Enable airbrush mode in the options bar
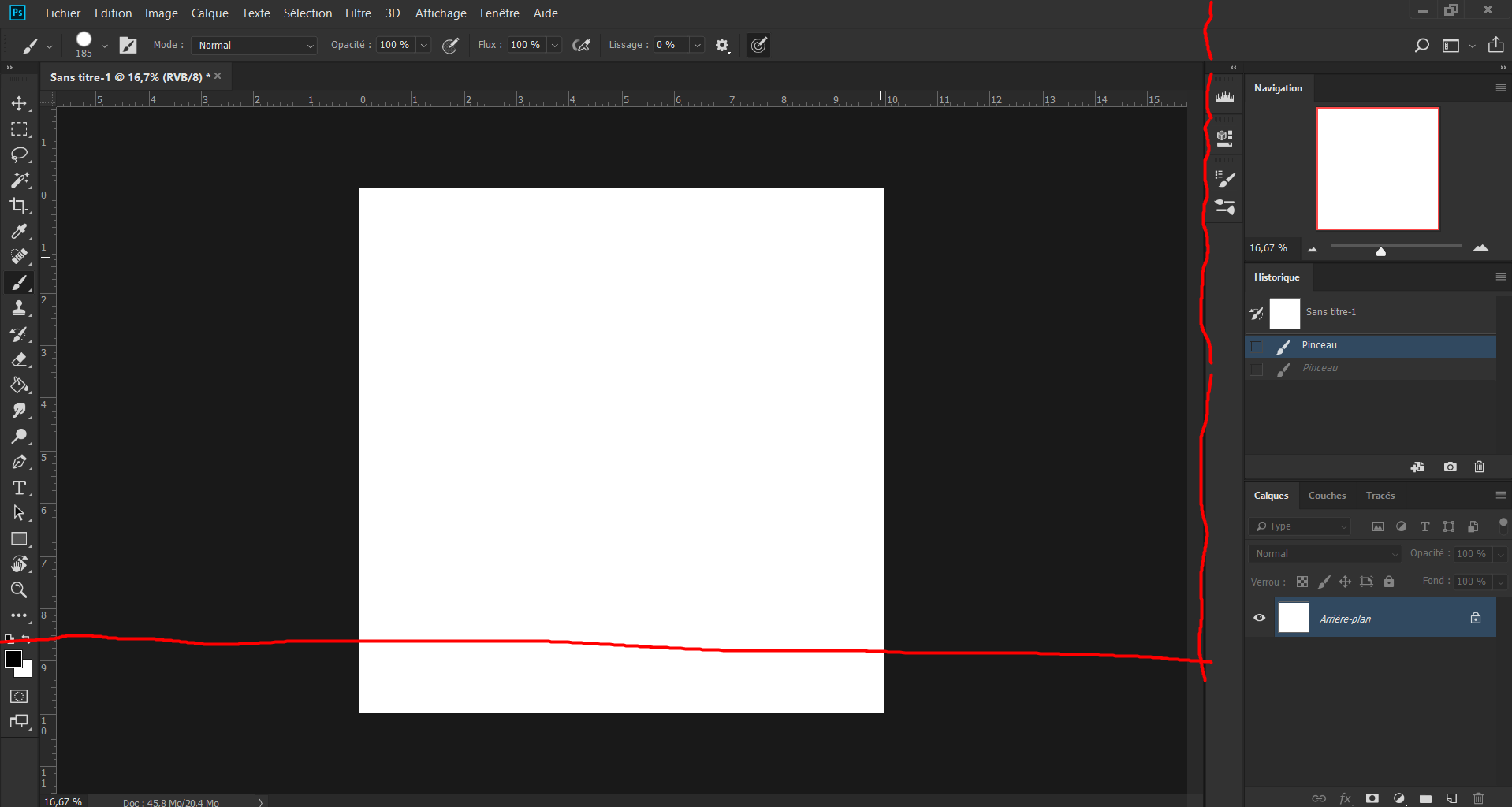The width and height of the screenshot is (1512, 807). [582, 45]
